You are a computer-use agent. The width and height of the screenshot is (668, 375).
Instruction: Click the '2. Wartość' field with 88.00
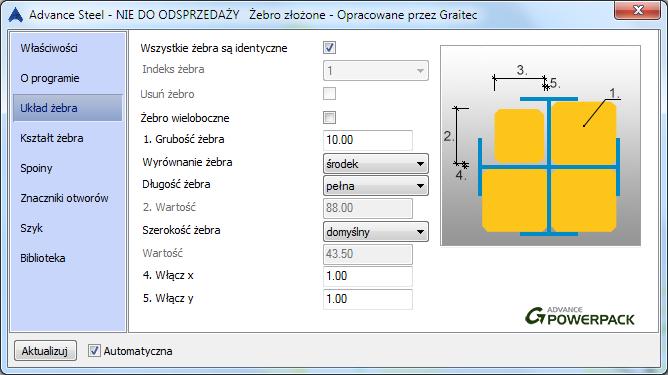368,208
